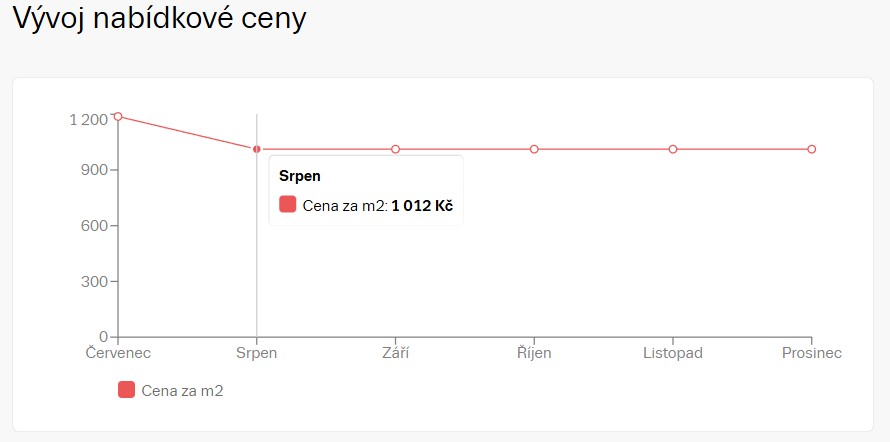Select the highlighted Srpen data point
The image size is (890, 442).
(x=257, y=149)
